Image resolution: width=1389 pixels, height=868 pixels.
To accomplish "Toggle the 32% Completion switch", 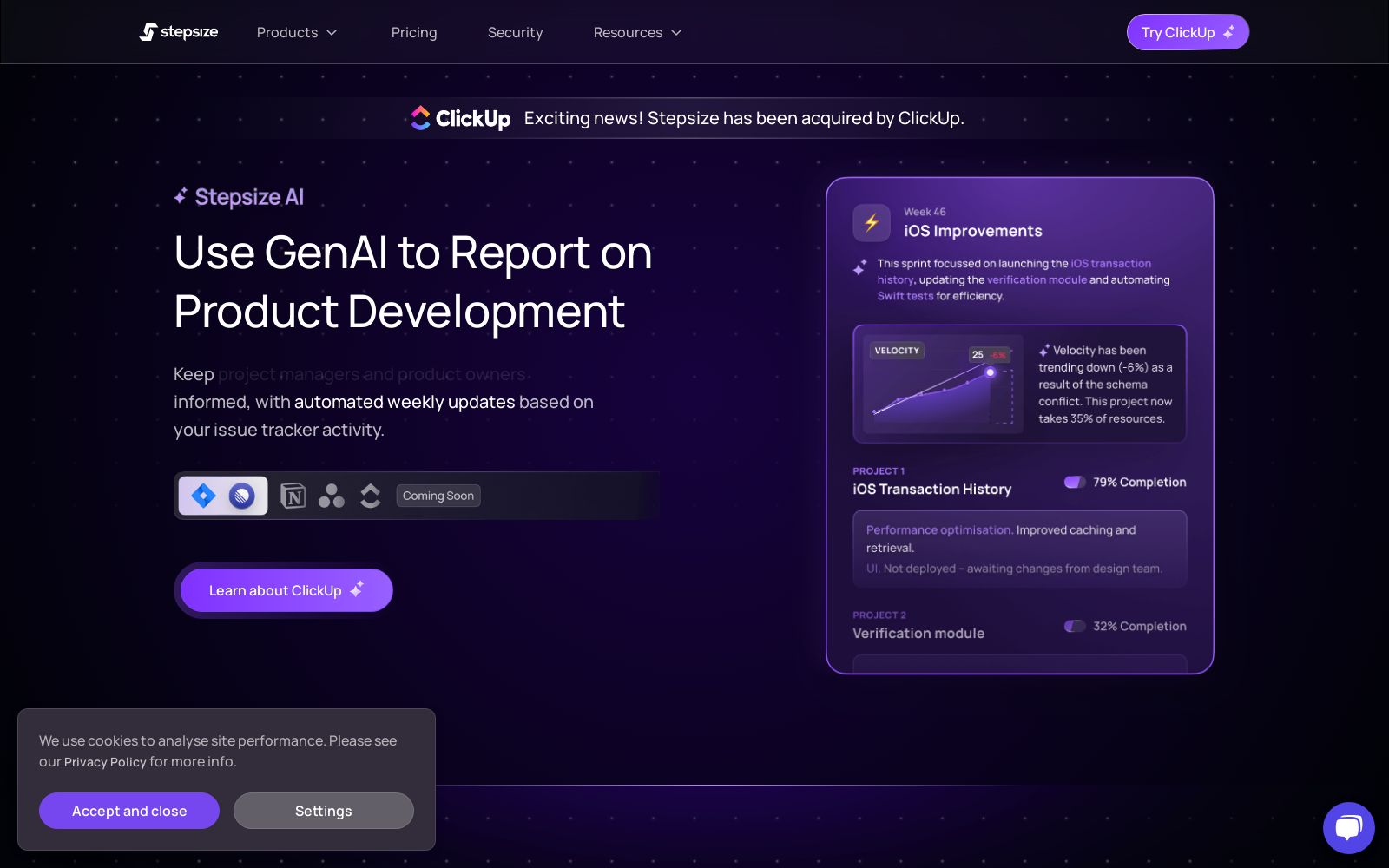I will [x=1076, y=626].
